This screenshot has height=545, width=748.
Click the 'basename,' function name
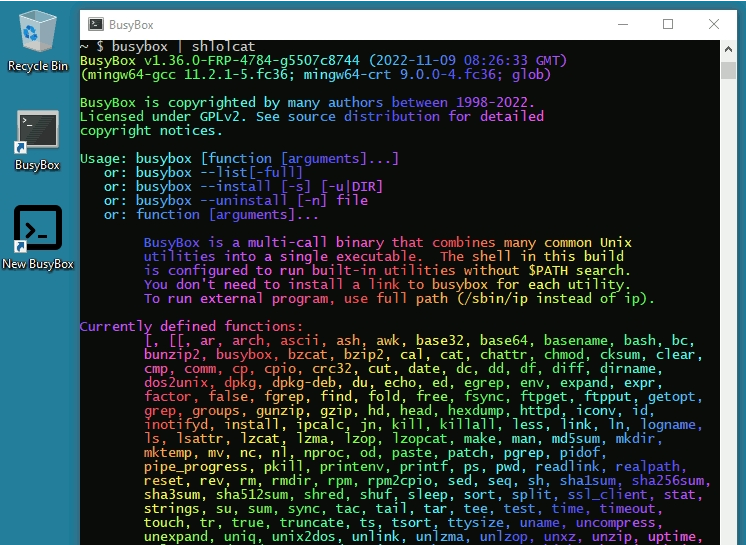coord(580,341)
